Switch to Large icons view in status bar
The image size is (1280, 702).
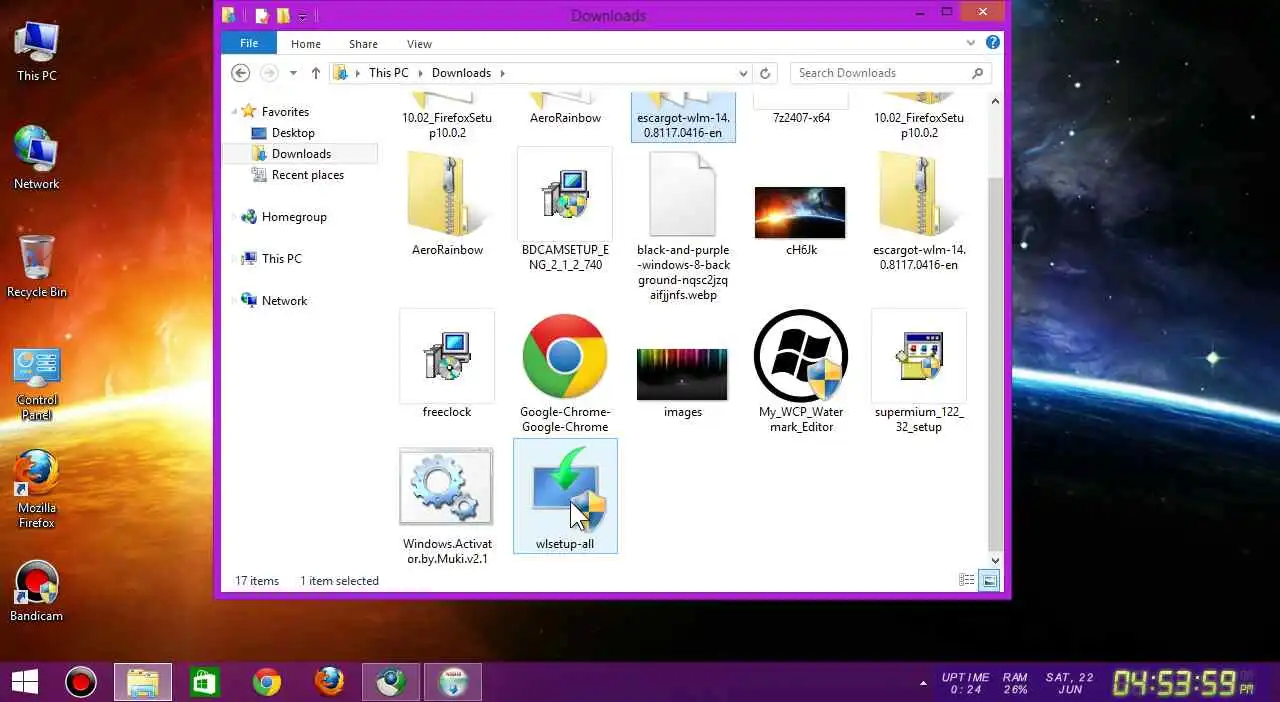989,580
